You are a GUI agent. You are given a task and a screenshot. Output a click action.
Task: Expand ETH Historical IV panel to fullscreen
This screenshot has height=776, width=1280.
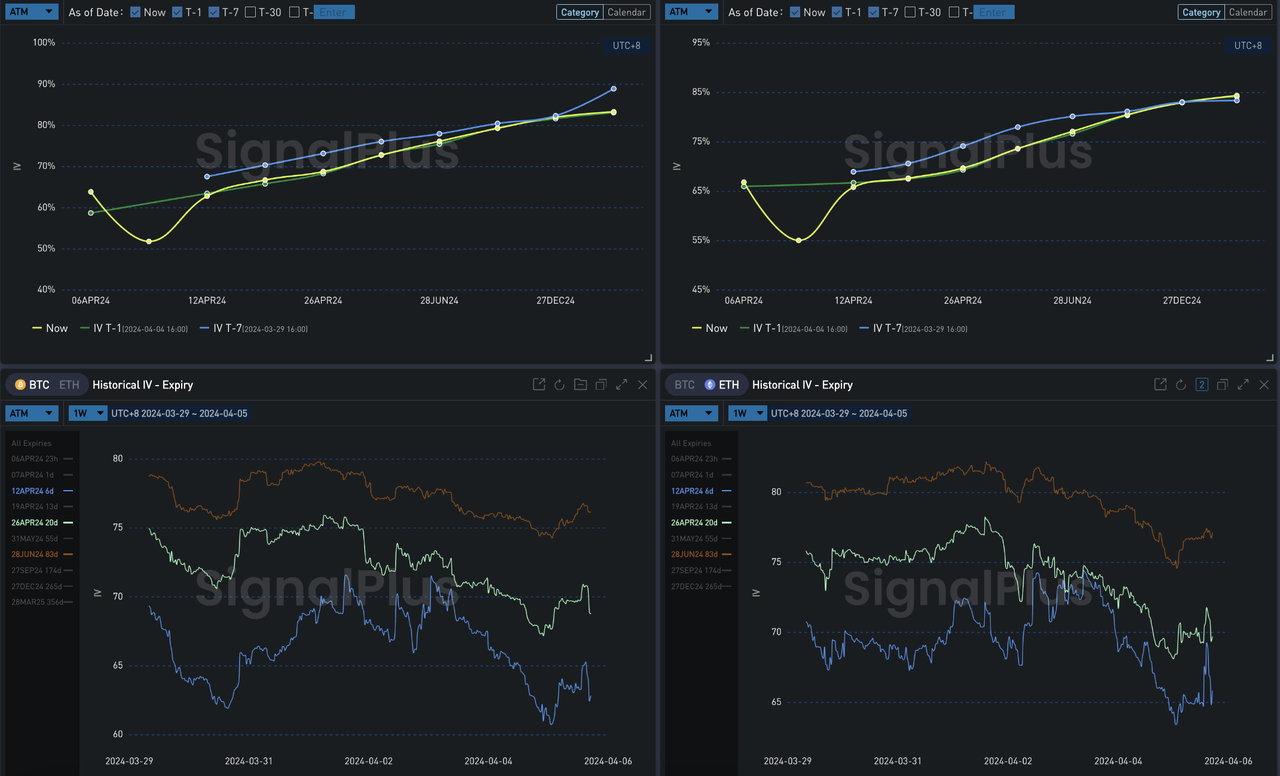(x=1243, y=385)
